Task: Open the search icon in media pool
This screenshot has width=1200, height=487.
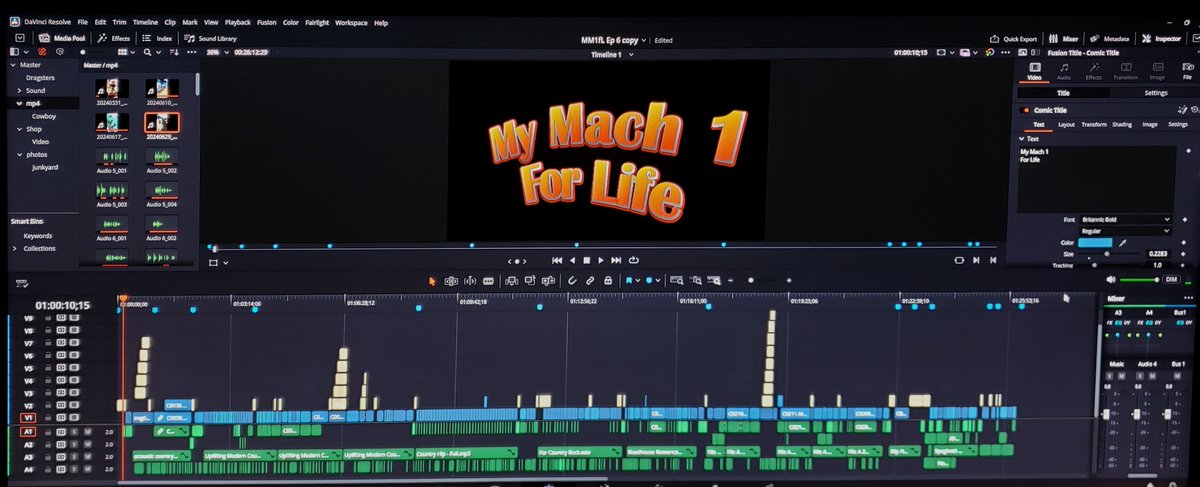Action: [148, 51]
